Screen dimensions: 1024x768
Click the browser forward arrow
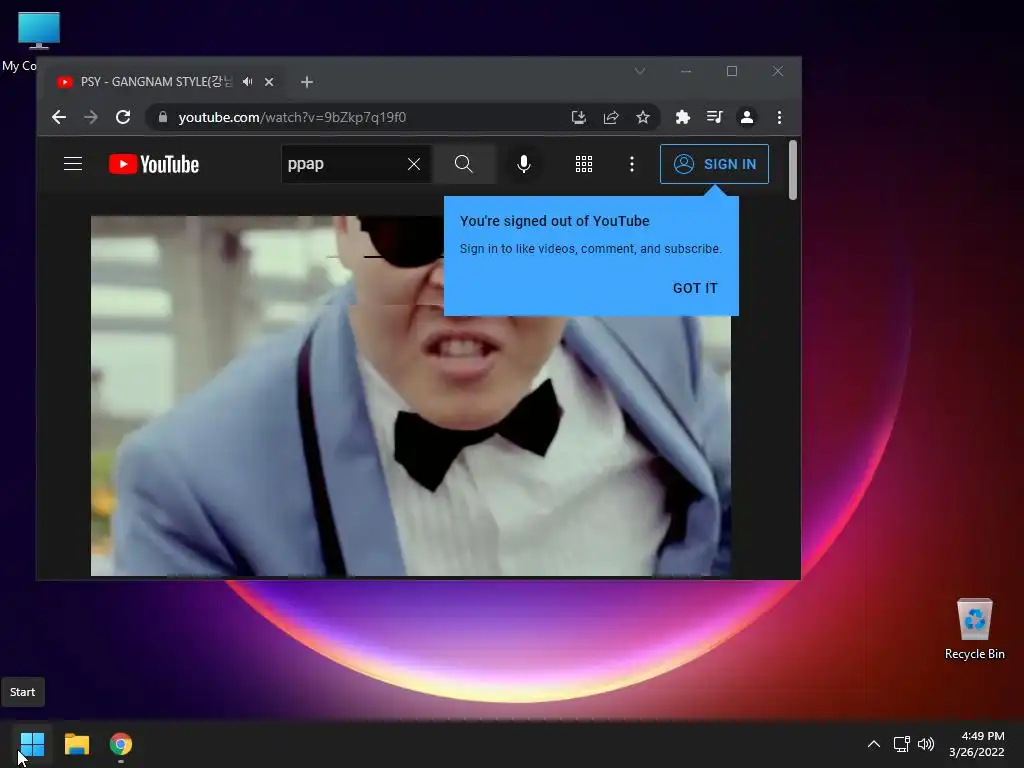point(91,118)
